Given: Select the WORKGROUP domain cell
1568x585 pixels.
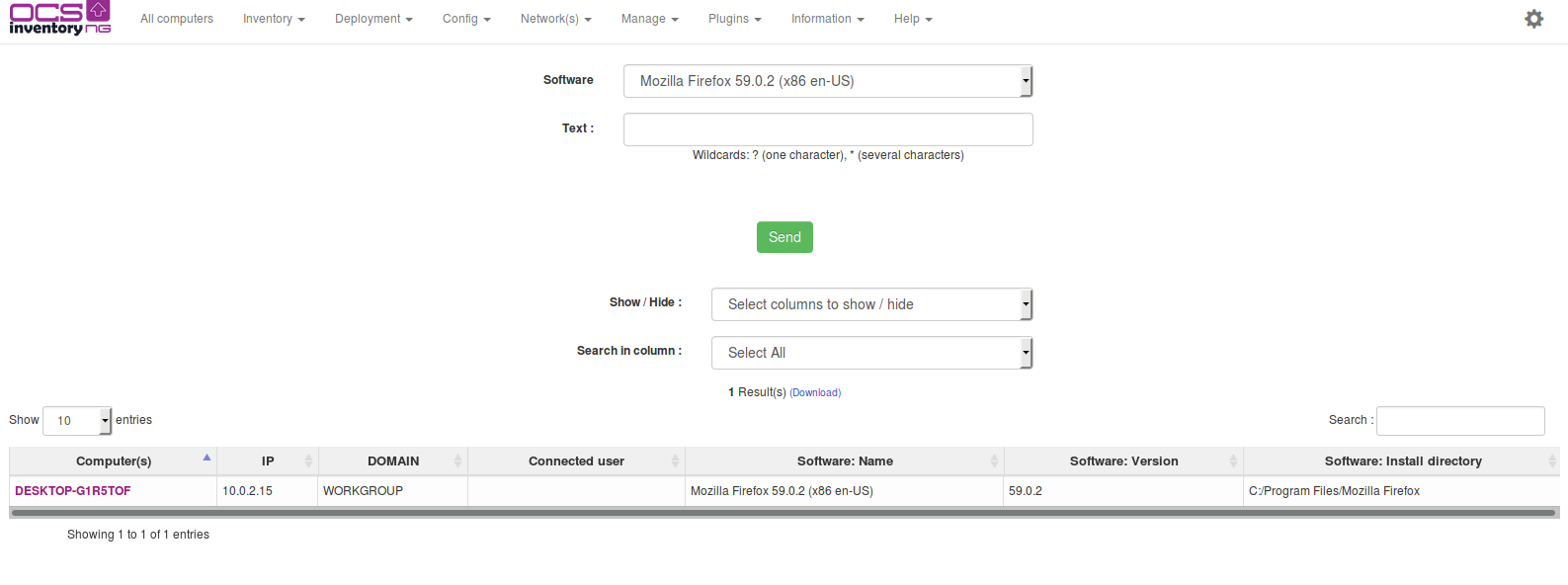Looking at the screenshot, I should pyautogui.click(x=392, y=491).
